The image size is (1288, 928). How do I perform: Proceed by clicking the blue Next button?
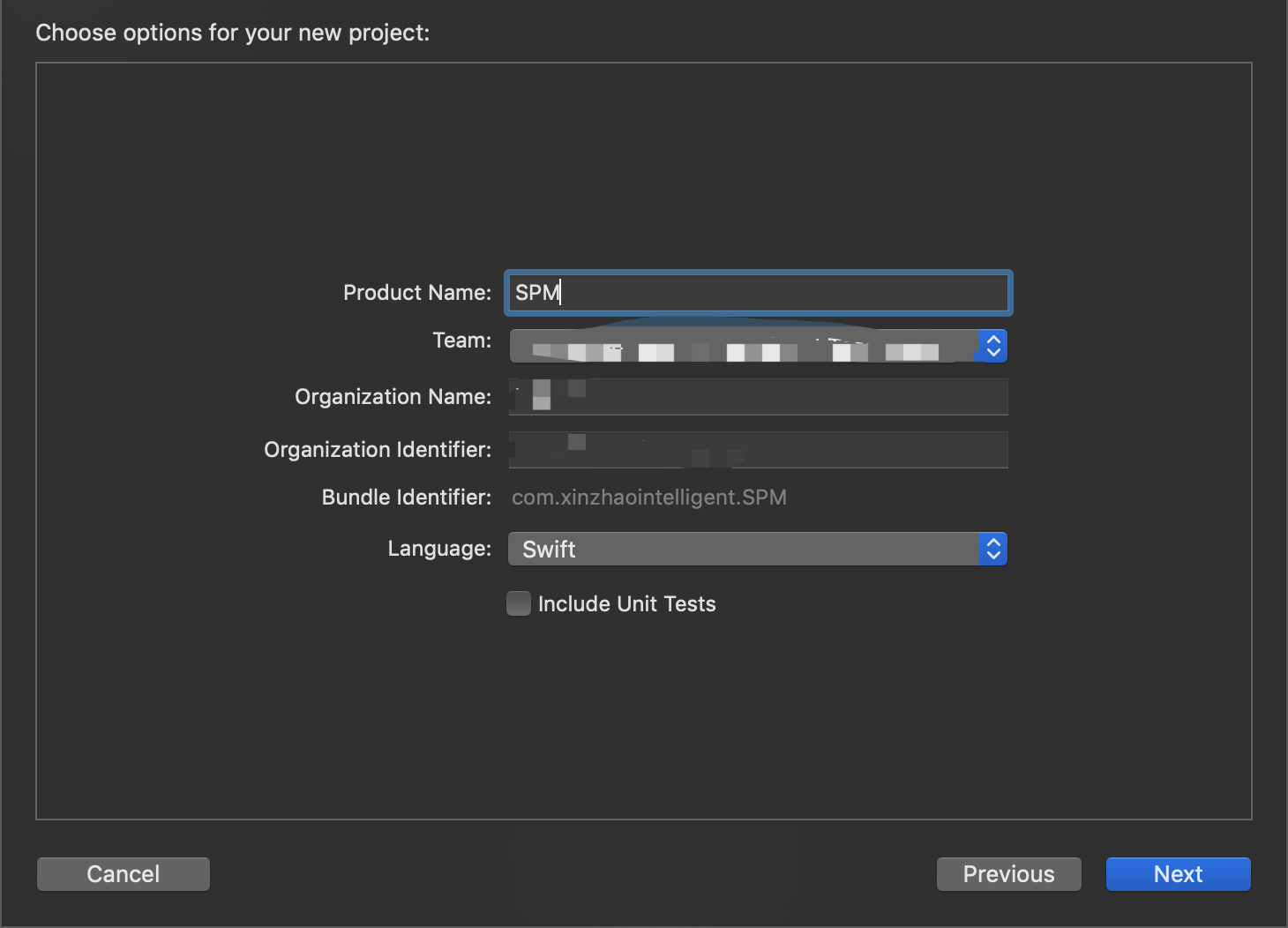[x=1178, y=873]
